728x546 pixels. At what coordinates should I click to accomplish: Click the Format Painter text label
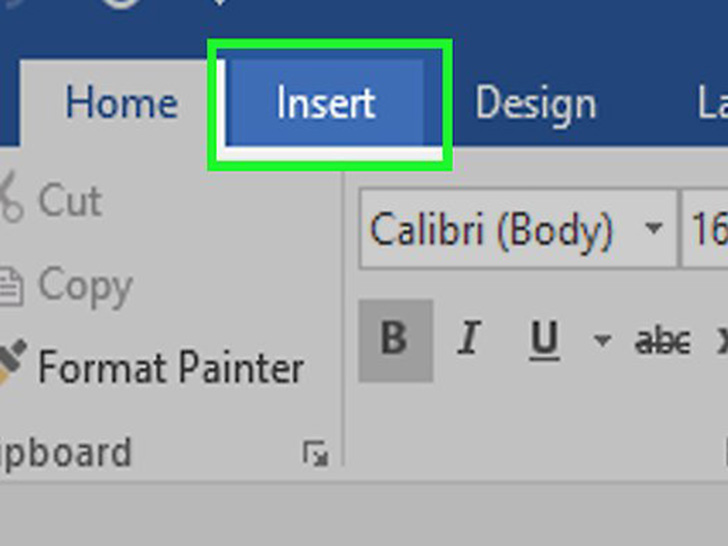click(170, 367)
